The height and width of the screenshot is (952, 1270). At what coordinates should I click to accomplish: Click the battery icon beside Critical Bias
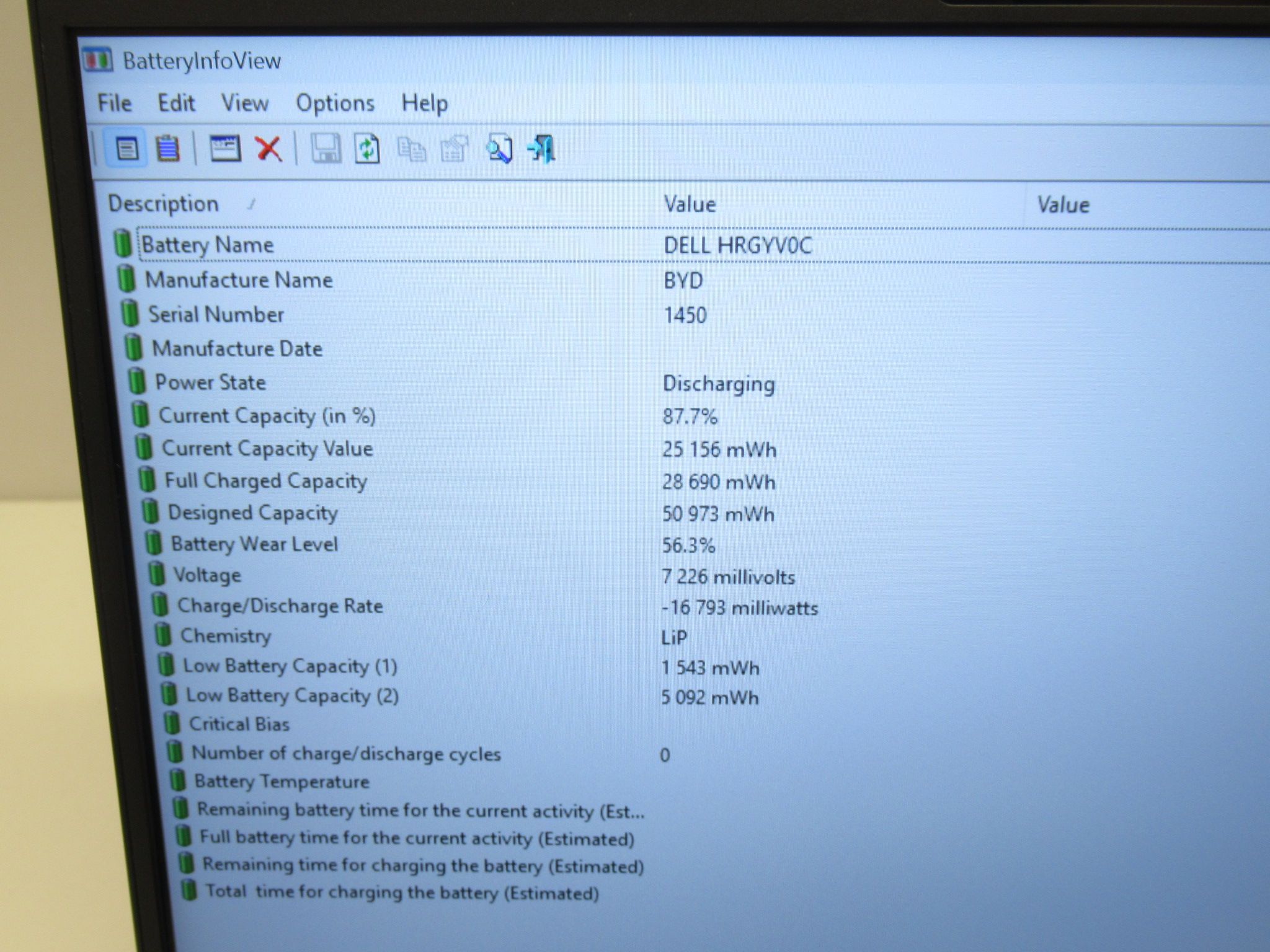click(172, 723)
